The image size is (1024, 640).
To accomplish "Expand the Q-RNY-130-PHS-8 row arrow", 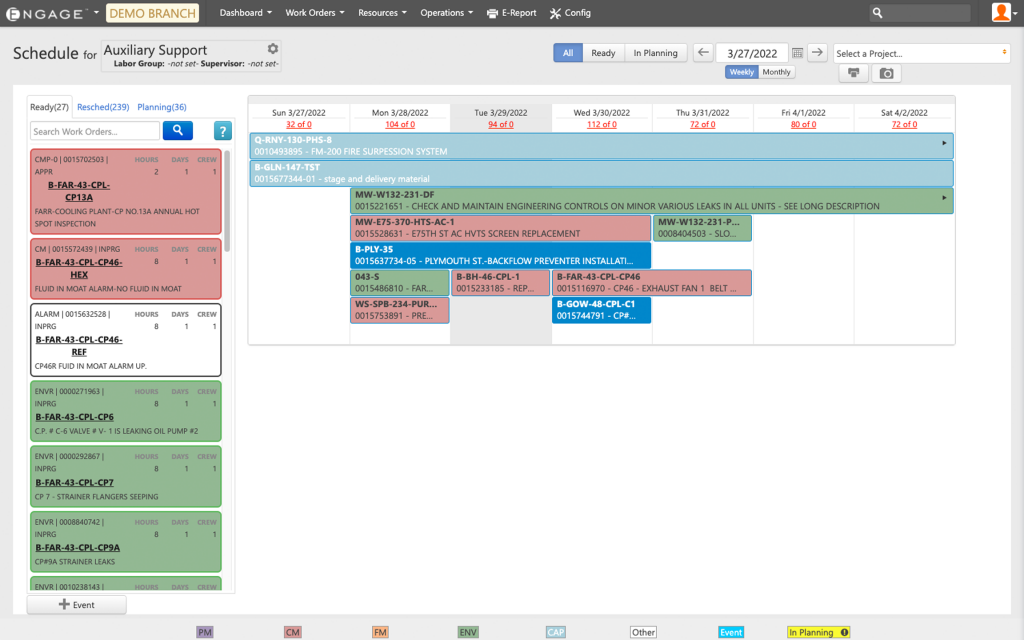I will click(944, 143).
